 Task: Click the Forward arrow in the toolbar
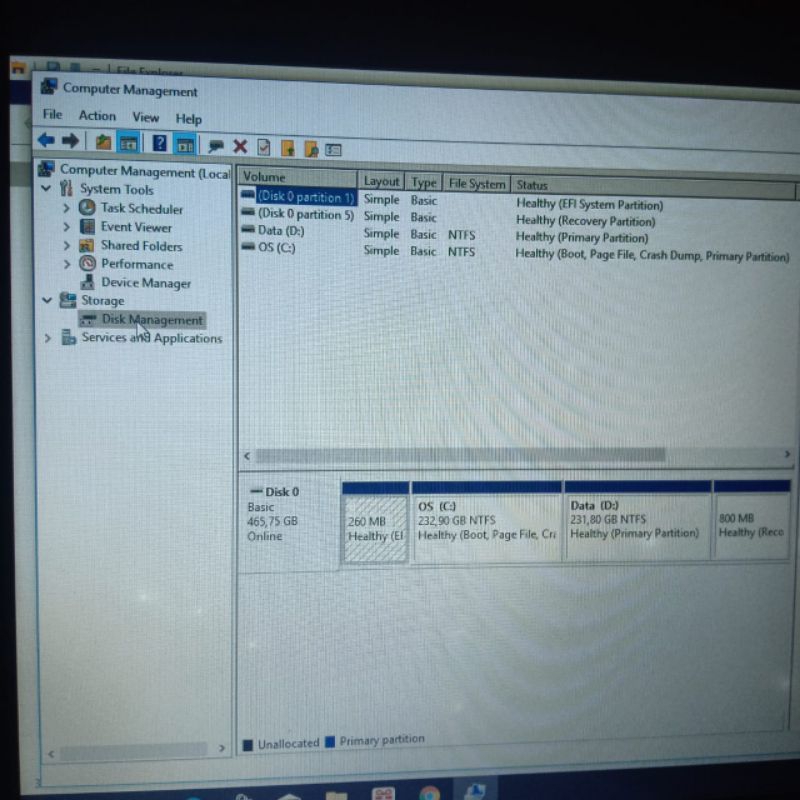click(x=70, y=141)
